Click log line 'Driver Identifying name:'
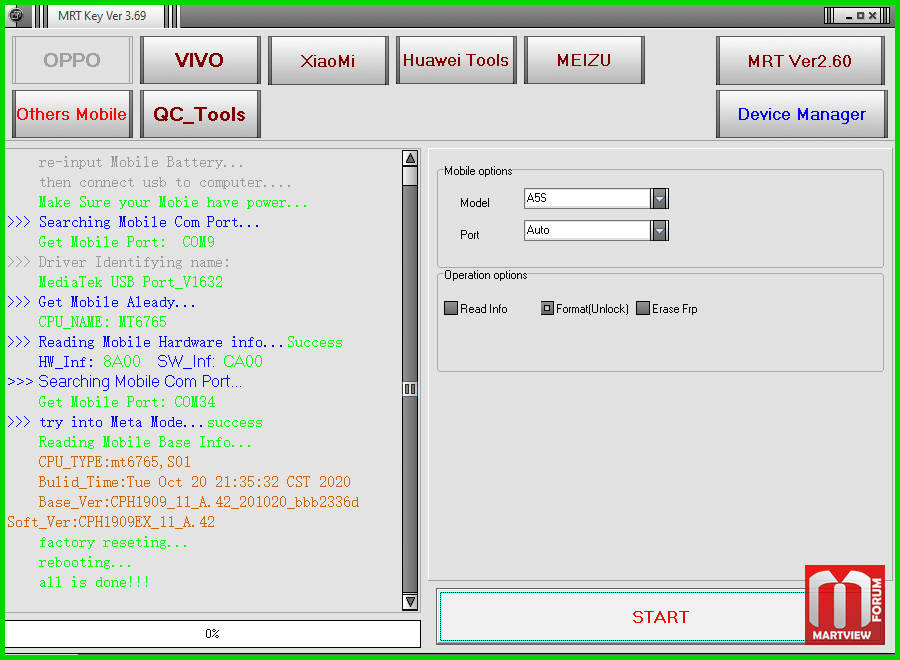Screen dimensions: 900x660 point(134,262)
